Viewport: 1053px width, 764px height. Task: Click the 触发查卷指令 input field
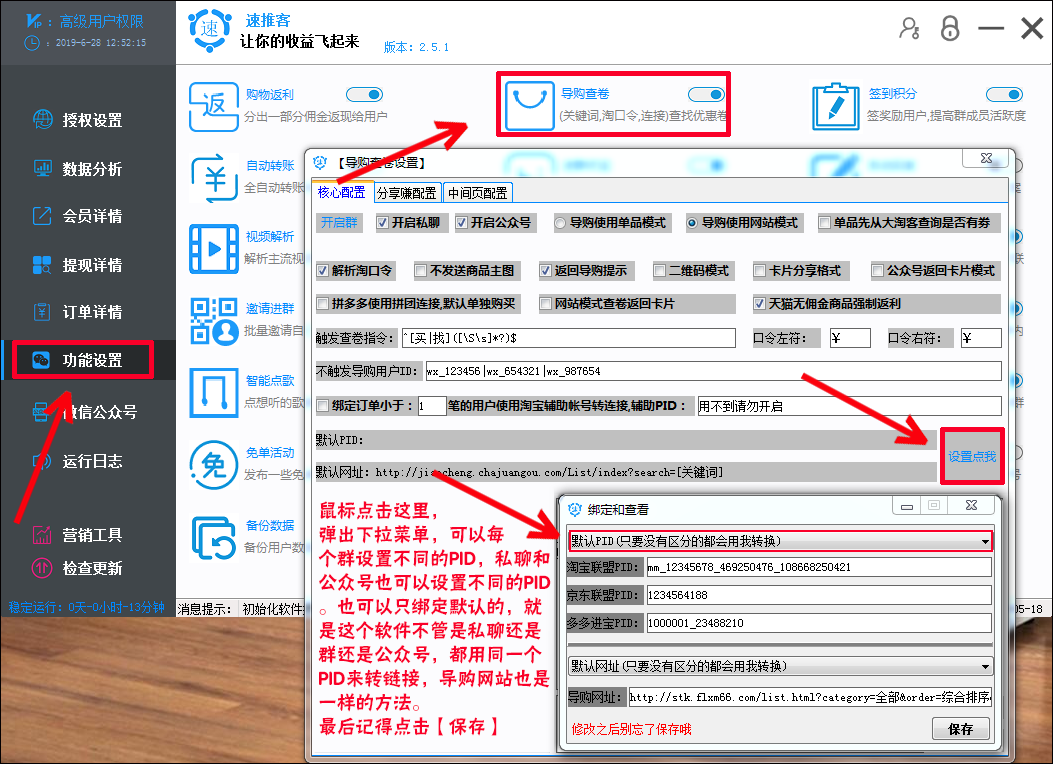pos(568,338)
